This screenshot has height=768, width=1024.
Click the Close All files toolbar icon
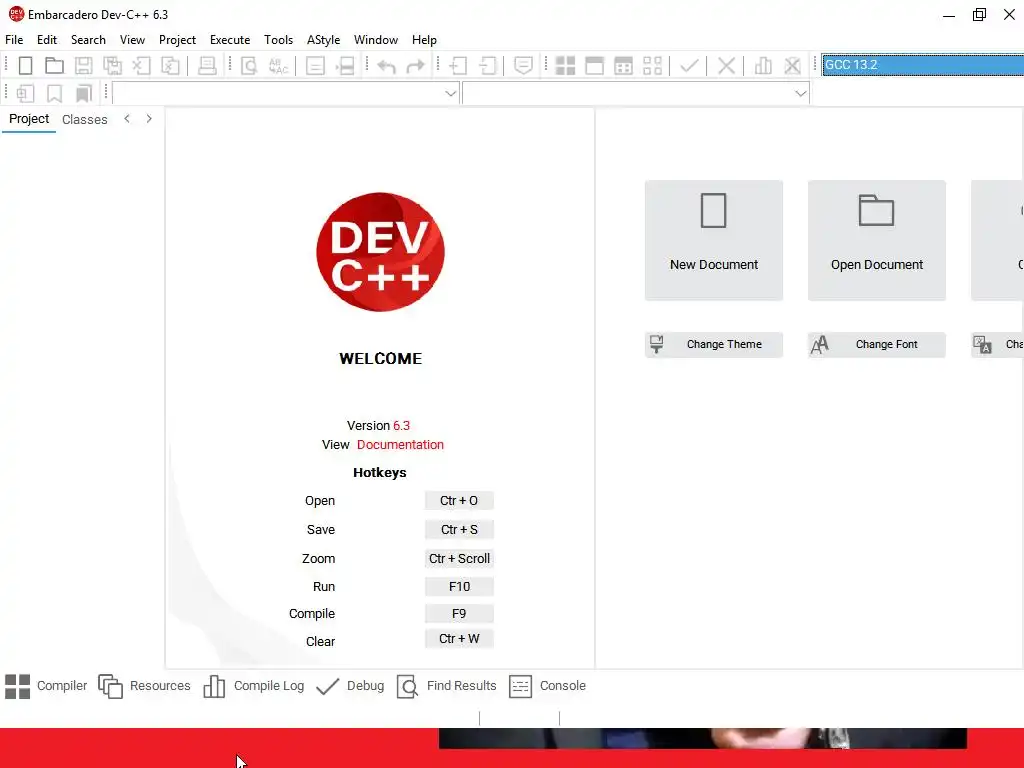[x=170, y=65]
